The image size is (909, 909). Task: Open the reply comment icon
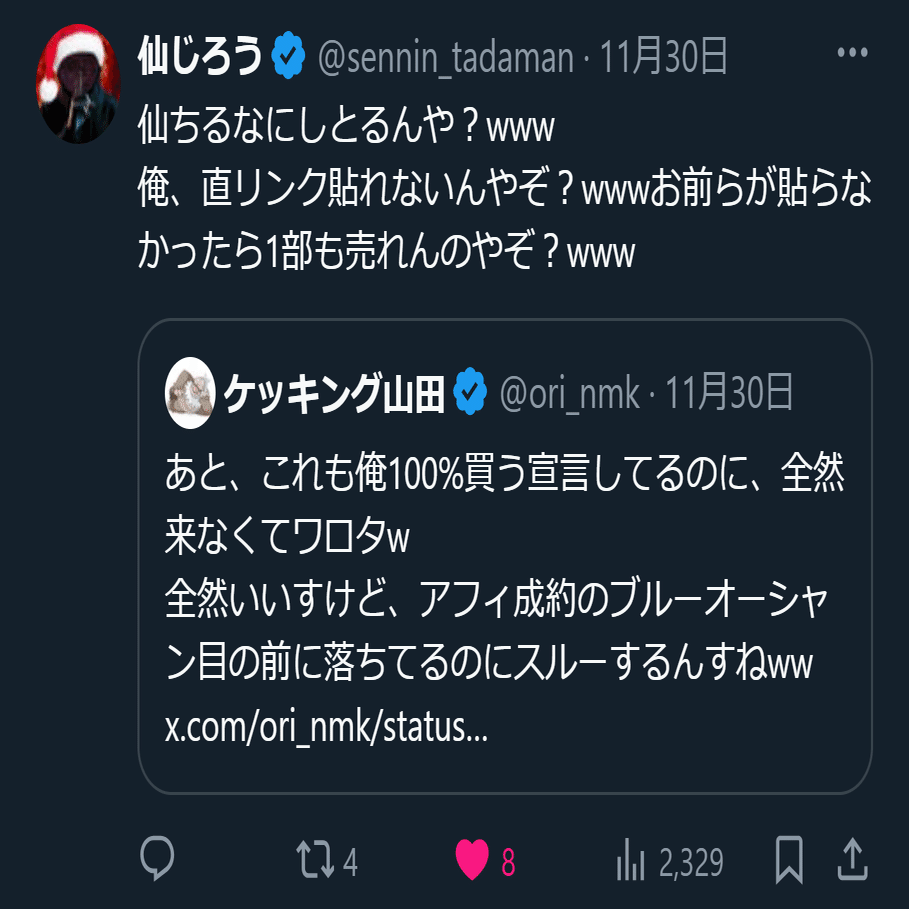pyautogui.click(x=157, y=859)
